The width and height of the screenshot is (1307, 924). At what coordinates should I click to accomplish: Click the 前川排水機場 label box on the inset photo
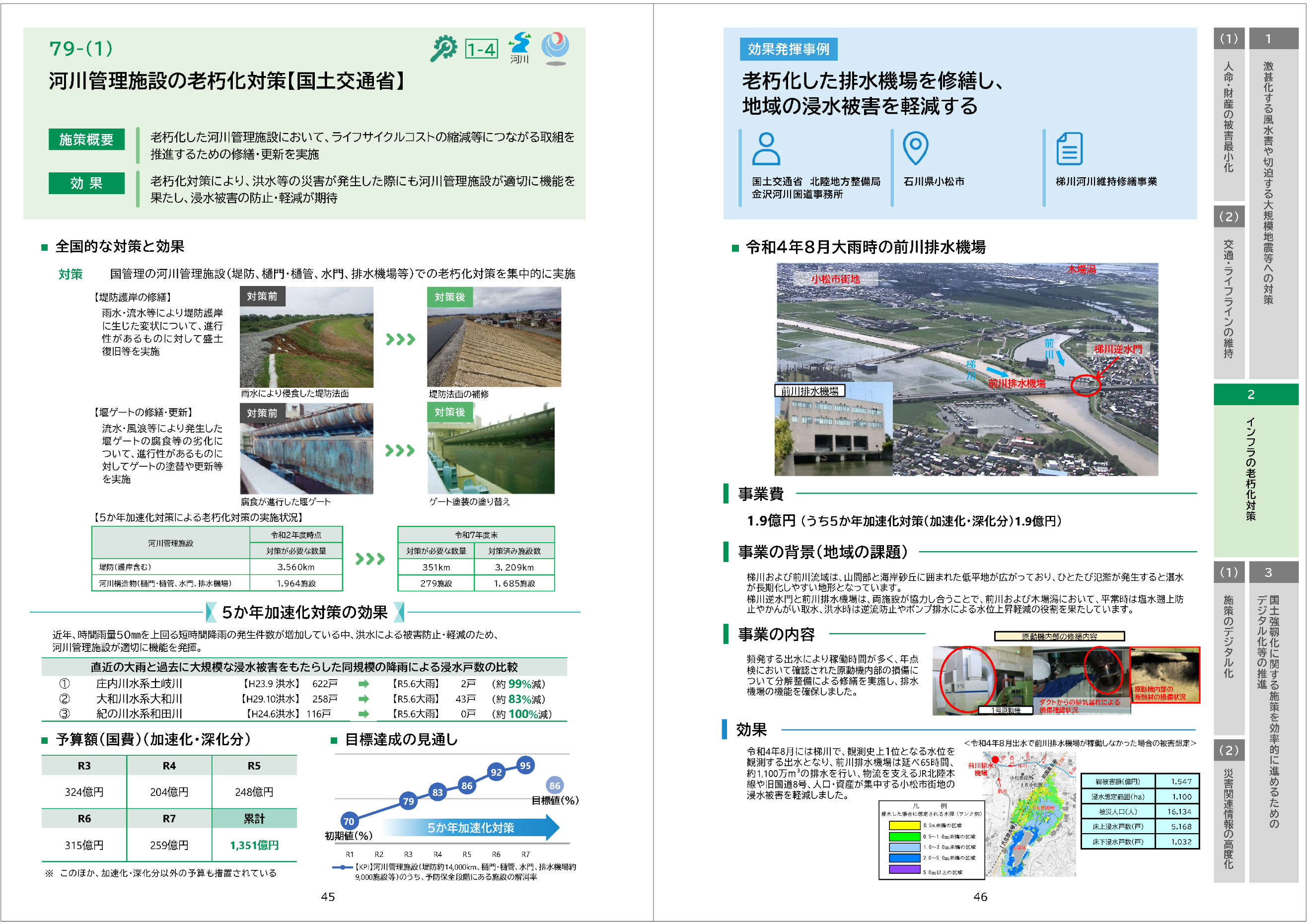(x=809, y=391)
